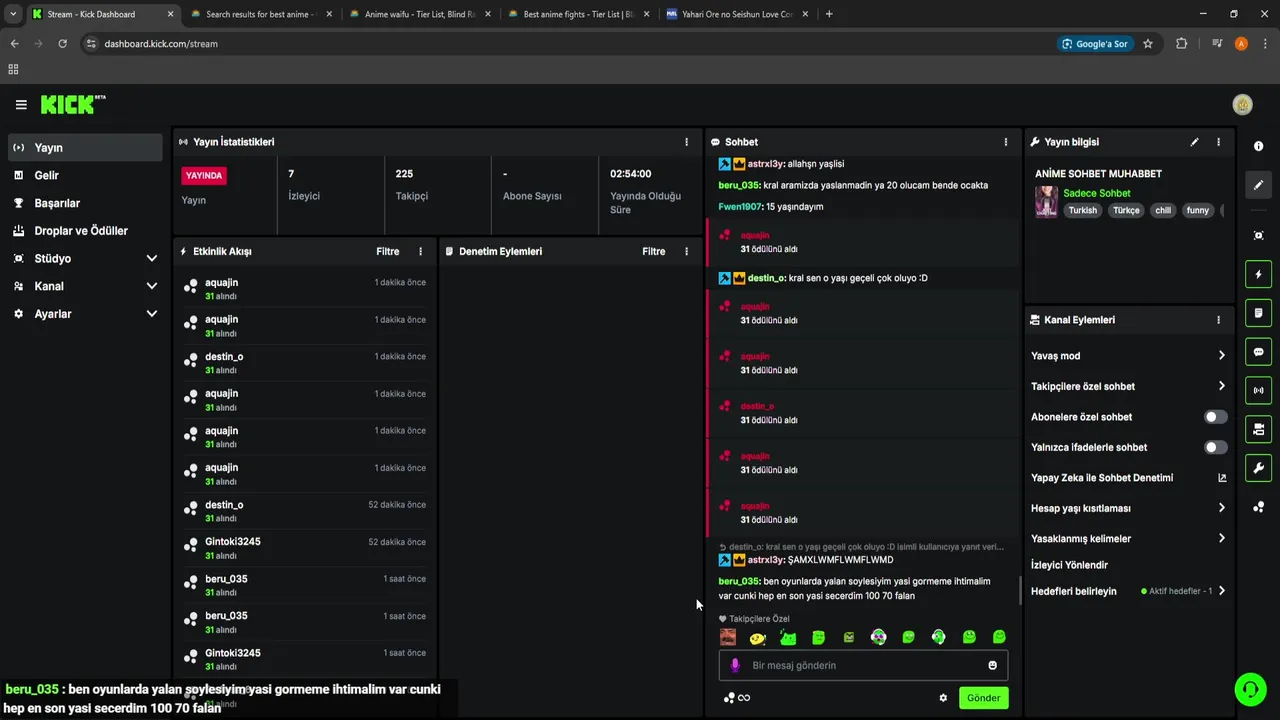Insert the green headphones emote
Viewport: 1280px width, 720px height.
coord(938,637)
